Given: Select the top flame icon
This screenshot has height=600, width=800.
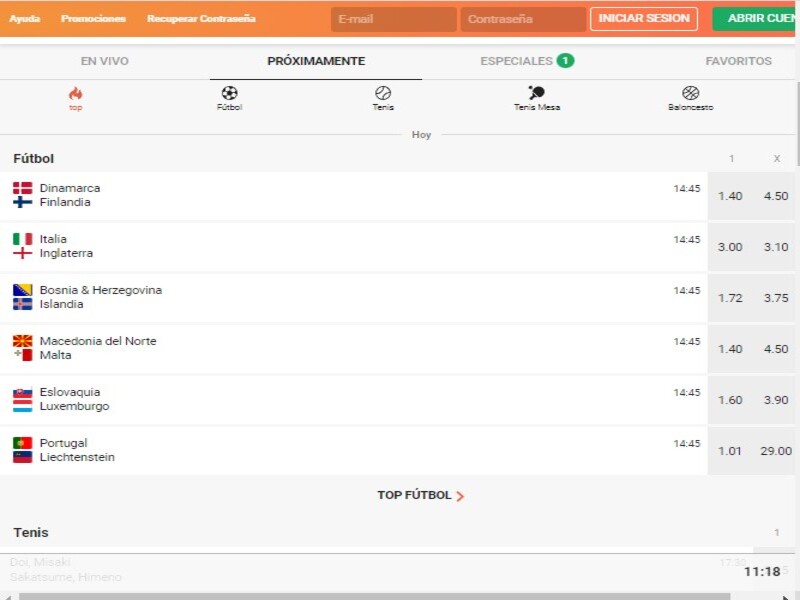Looking at the screenshot, I should (75, 93).
